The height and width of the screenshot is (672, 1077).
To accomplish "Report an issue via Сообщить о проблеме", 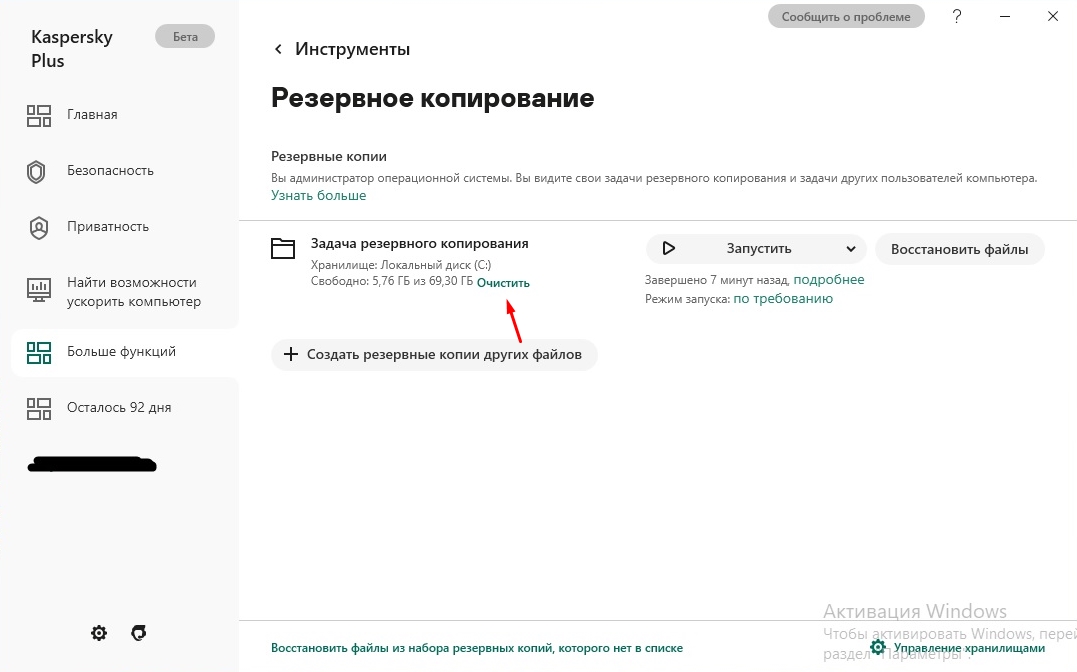I will [x=846, y=16].
